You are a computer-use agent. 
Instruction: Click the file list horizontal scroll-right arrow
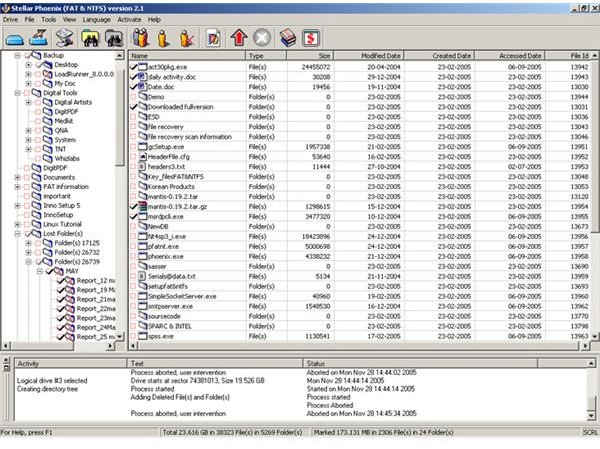(585, 346)
